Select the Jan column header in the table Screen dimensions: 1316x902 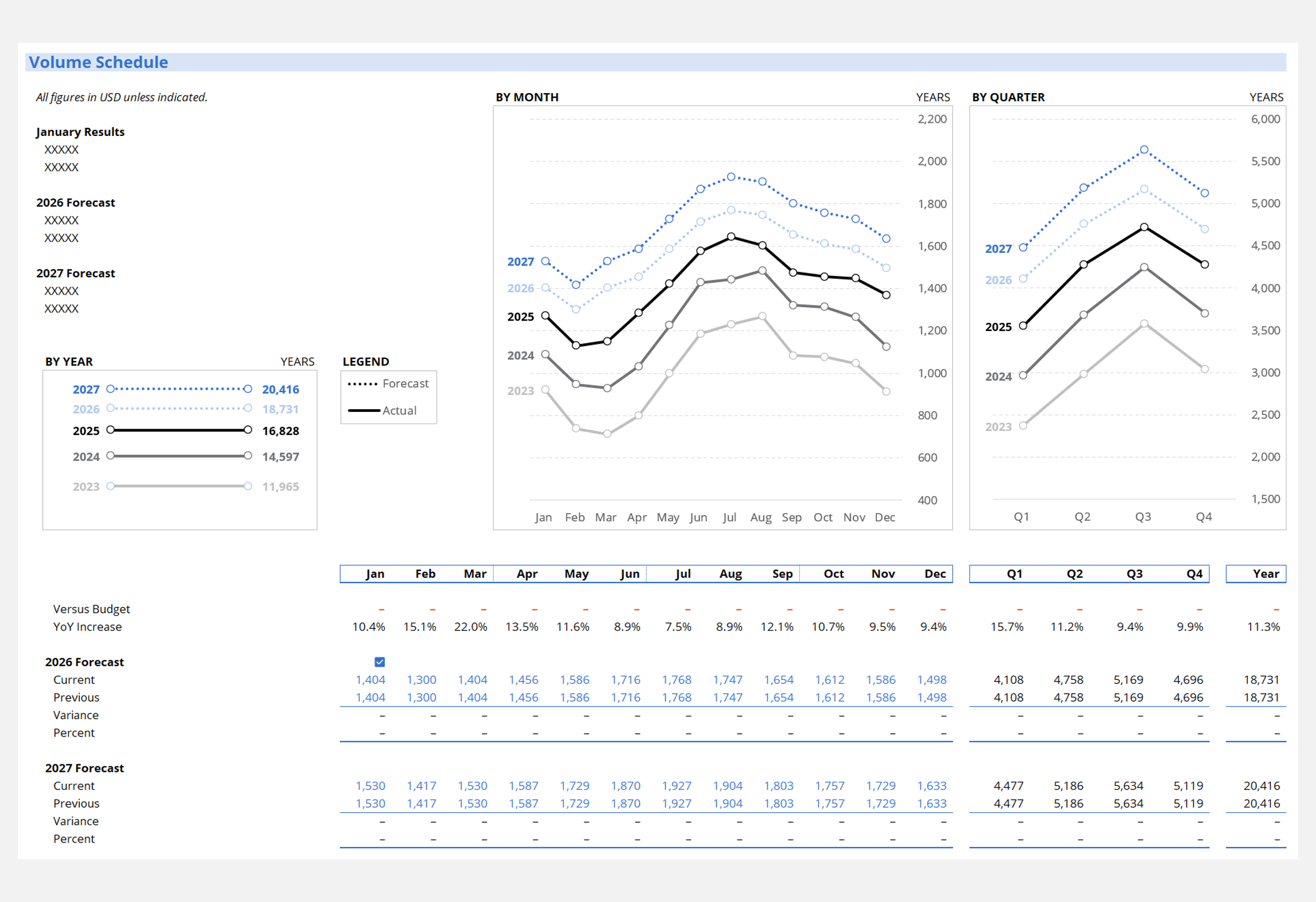coord(374,573)
